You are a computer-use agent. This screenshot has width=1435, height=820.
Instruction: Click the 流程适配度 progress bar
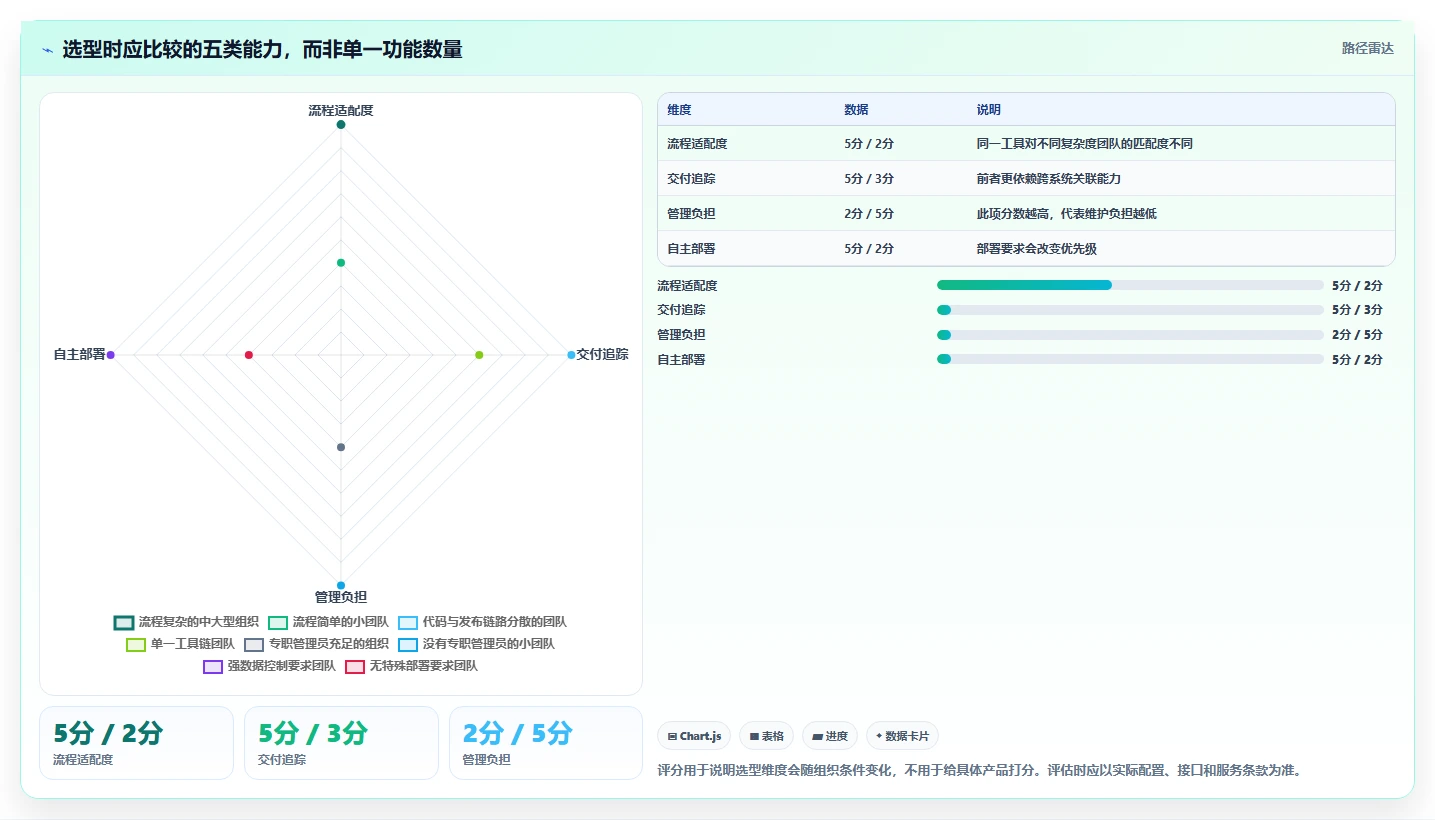(1130, 285)
